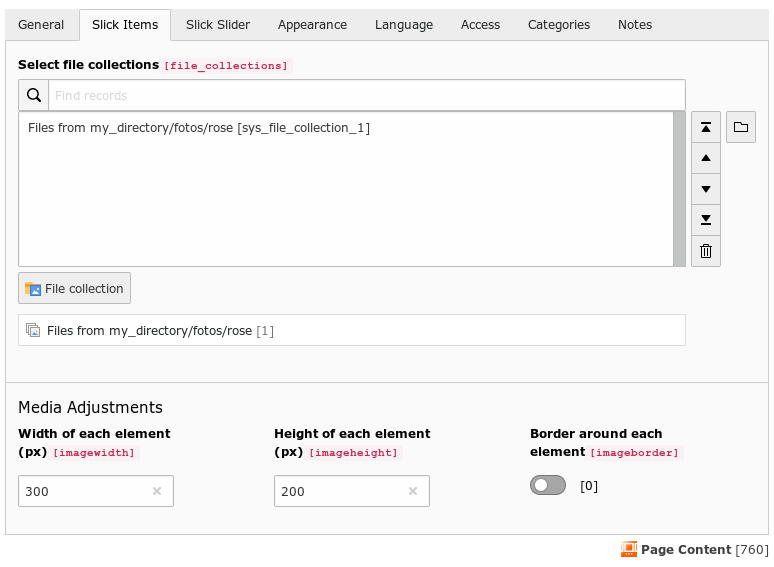Toggle border around each element
This screenshot has height=567, width=774.
coord(548,486)
